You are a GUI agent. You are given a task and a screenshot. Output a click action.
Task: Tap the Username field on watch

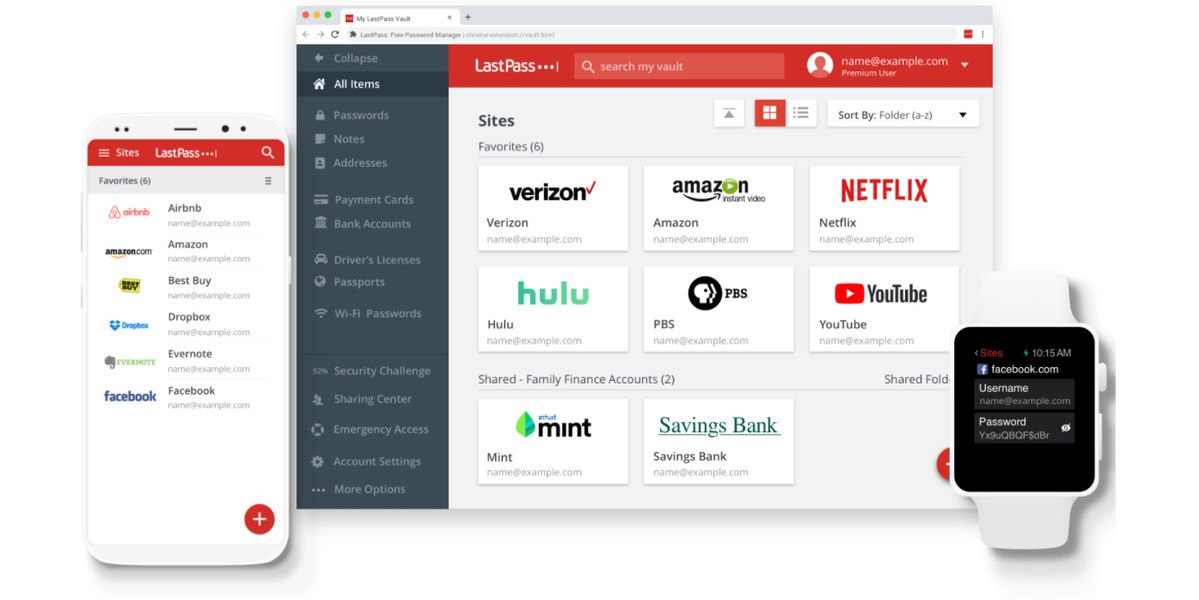1025,394
